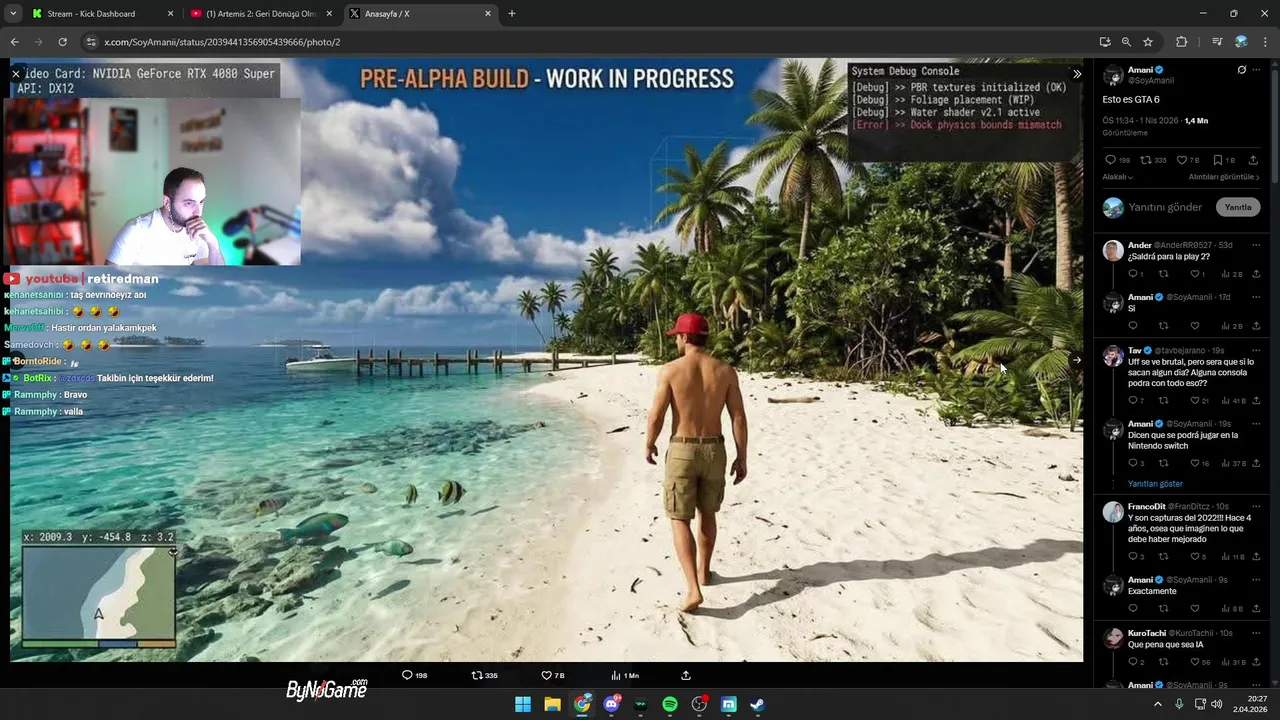Click like heart below the photo

(546, 675)
